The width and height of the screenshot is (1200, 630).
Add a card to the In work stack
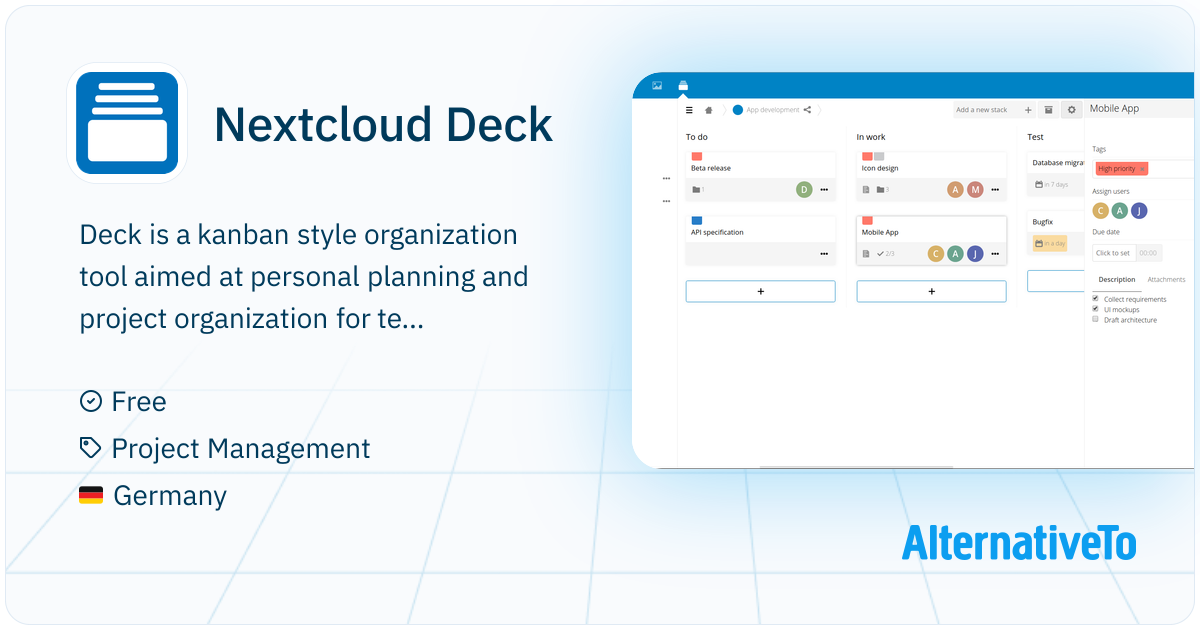(931, 291)
